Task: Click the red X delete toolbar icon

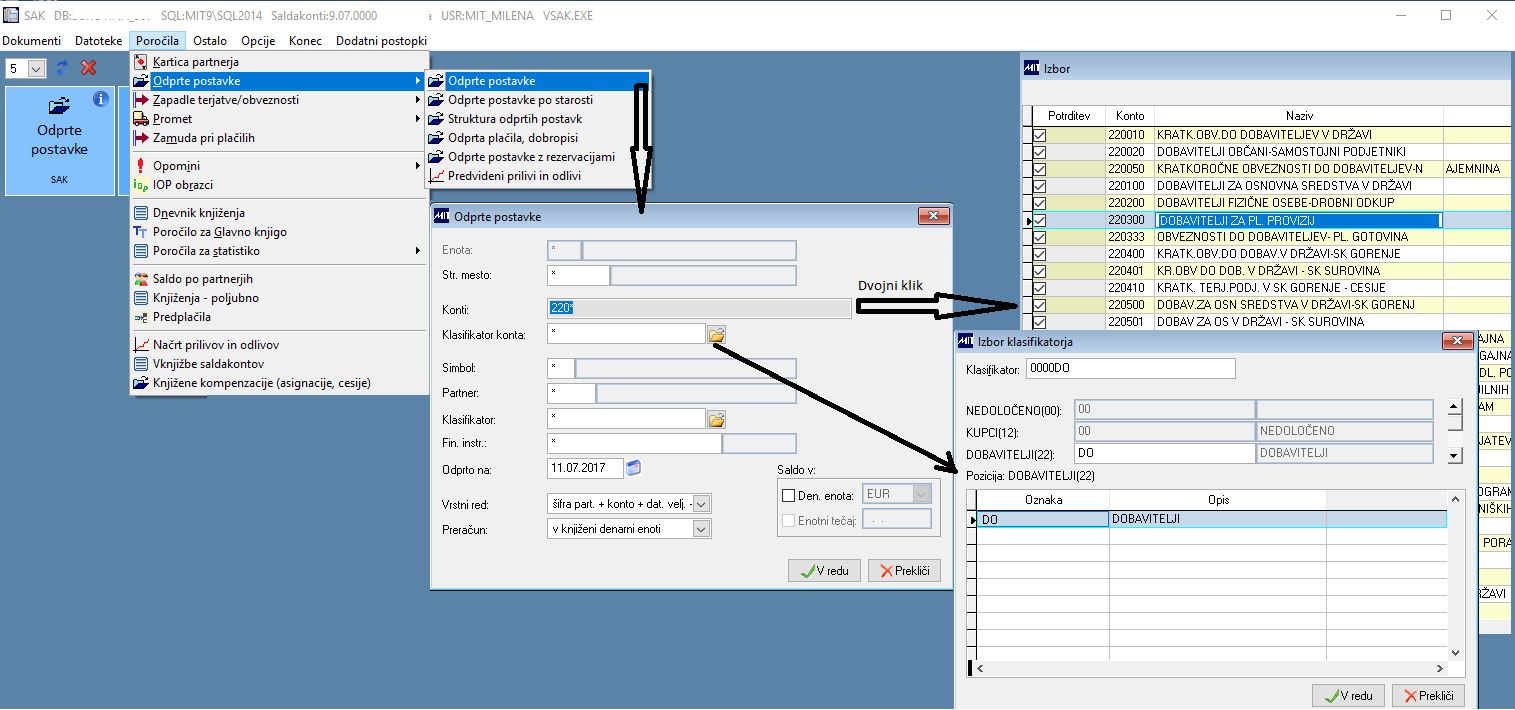Action: (89, 67)
